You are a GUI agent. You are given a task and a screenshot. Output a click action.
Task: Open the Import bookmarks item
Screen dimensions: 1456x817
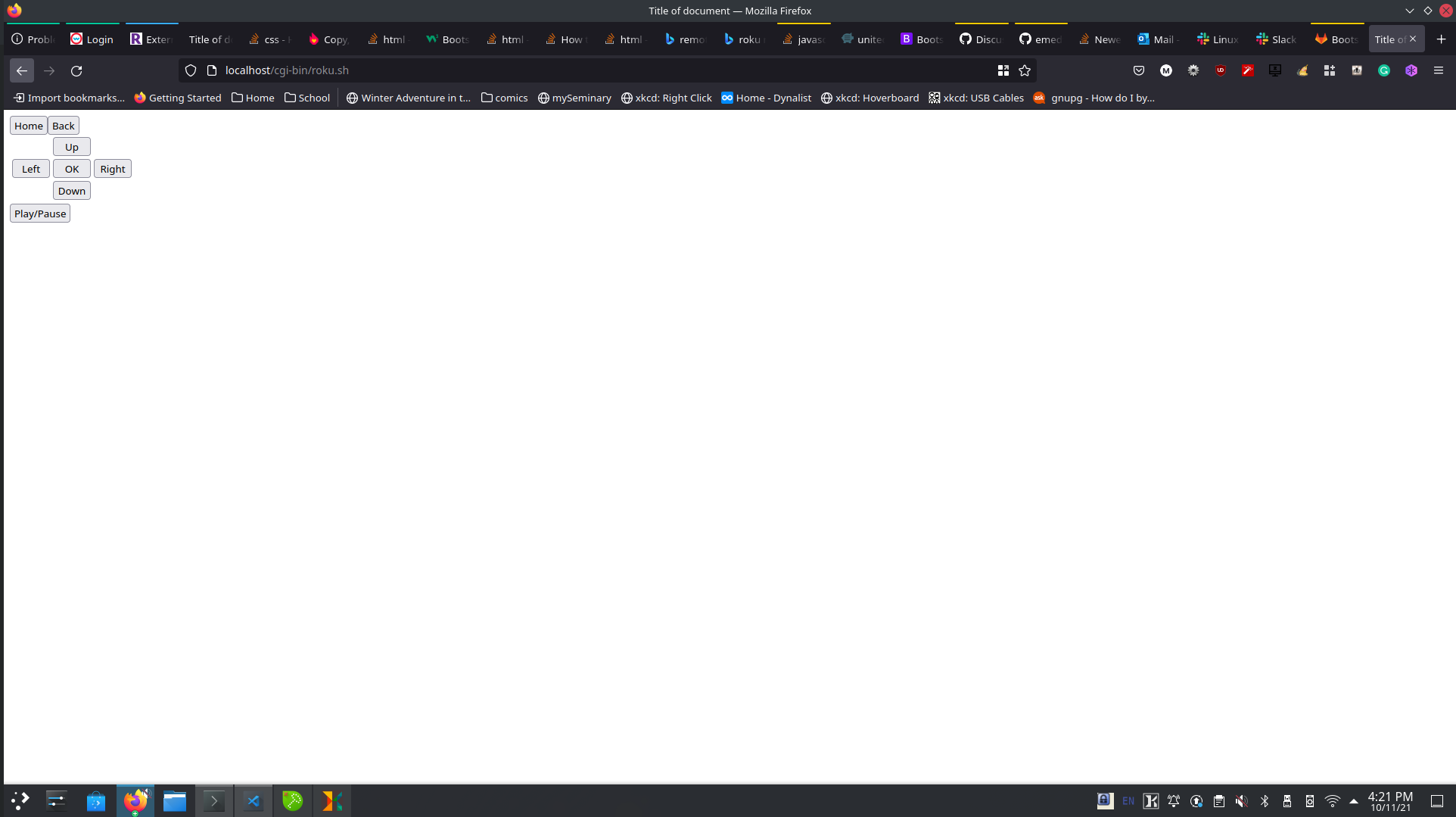pos(69,98)
